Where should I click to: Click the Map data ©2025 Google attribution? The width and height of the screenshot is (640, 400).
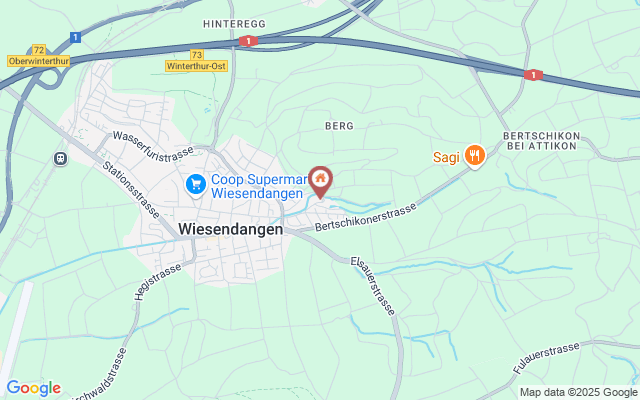point(578,393)
